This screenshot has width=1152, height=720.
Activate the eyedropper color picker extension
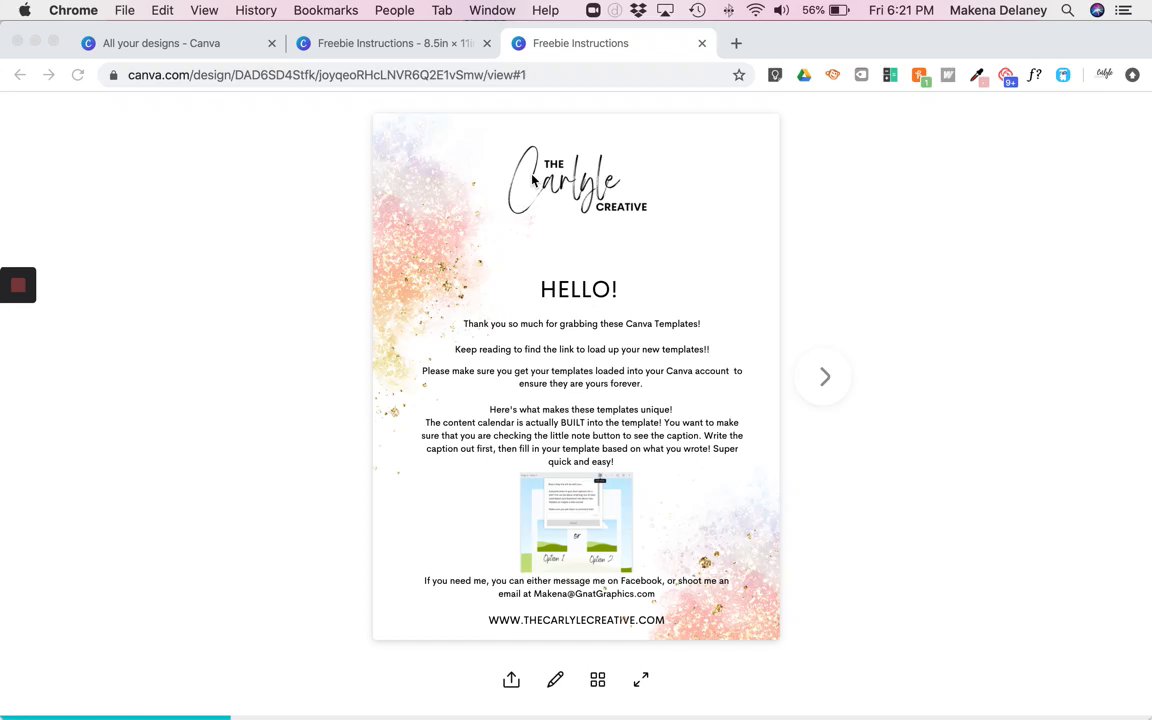[978, 76]
